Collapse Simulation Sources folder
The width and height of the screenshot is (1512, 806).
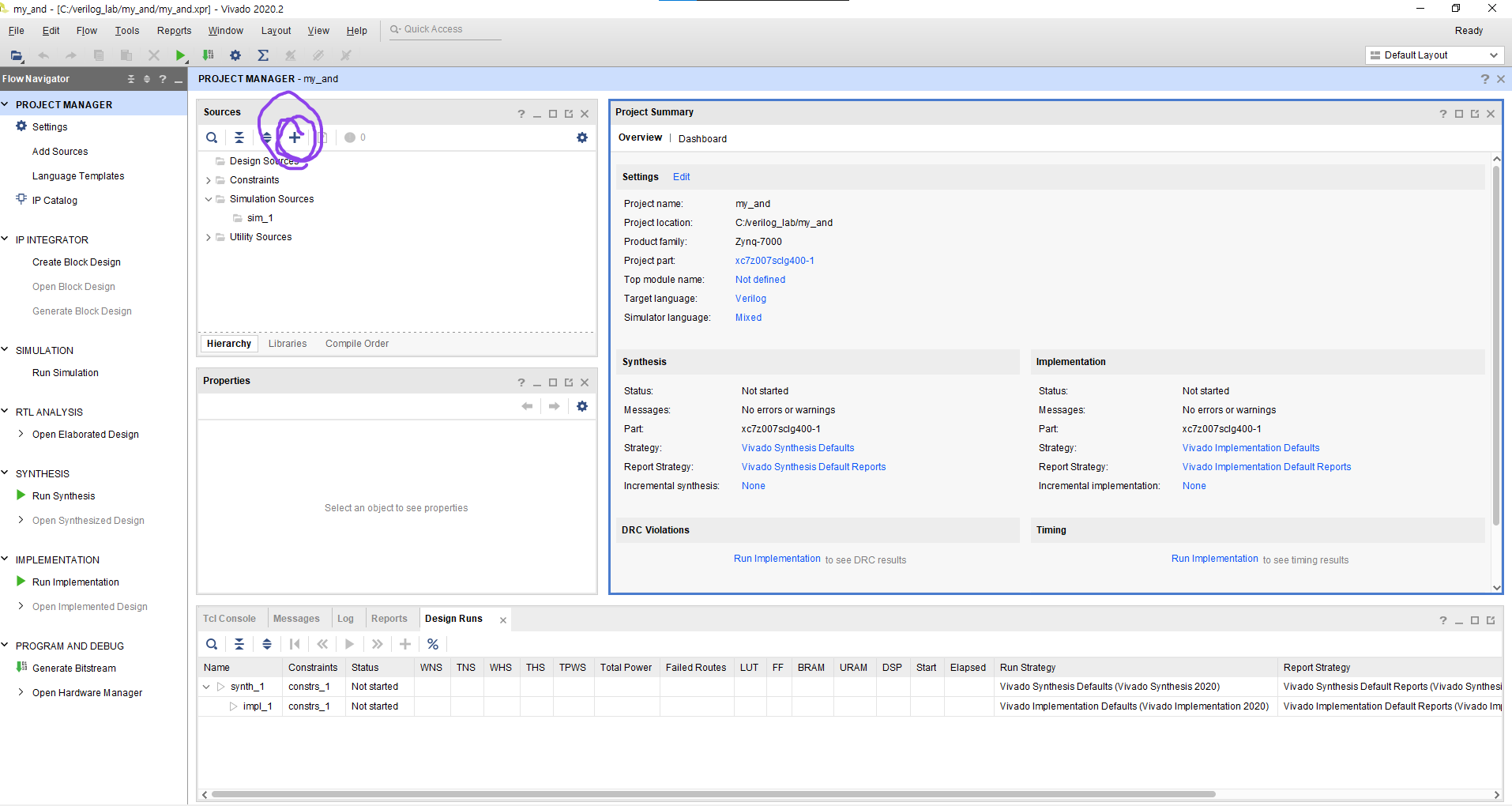(209, 199)
